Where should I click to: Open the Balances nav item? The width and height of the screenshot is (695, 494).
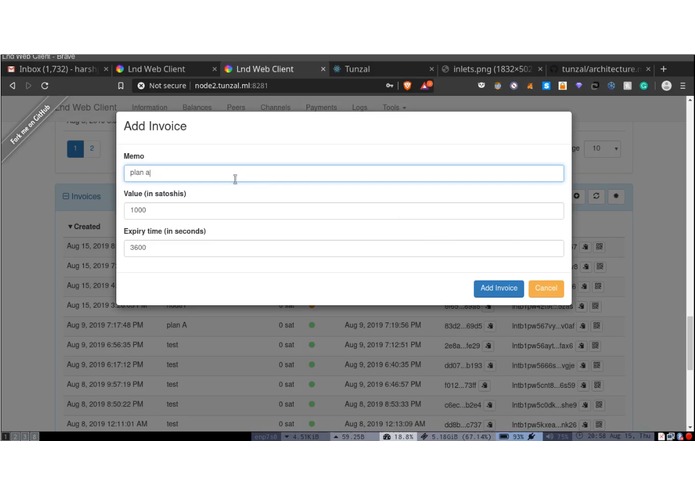(197, 108)
